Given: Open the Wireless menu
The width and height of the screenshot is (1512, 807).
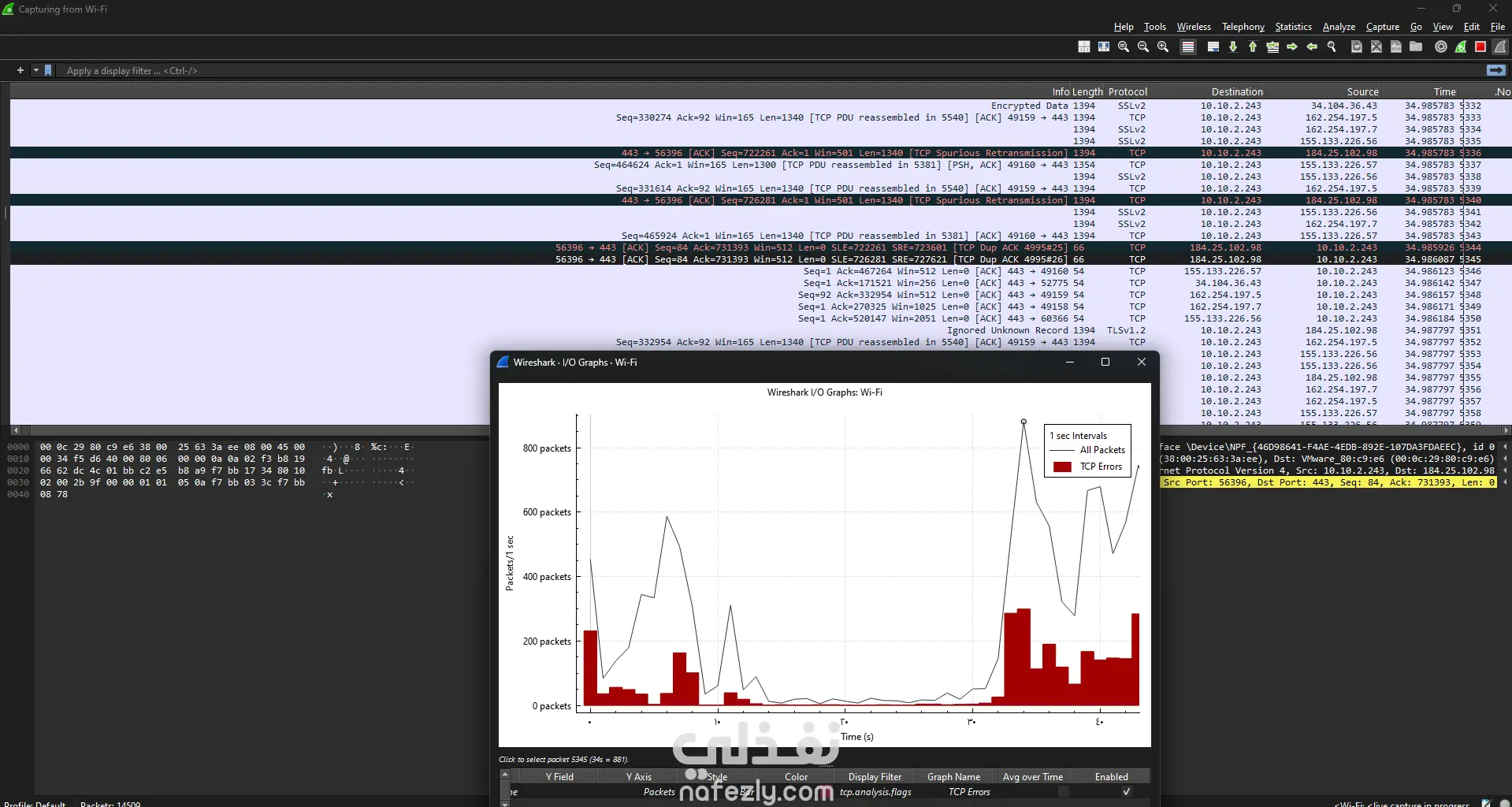Looking at the screenshot, I should click(x=1194, y=27).
